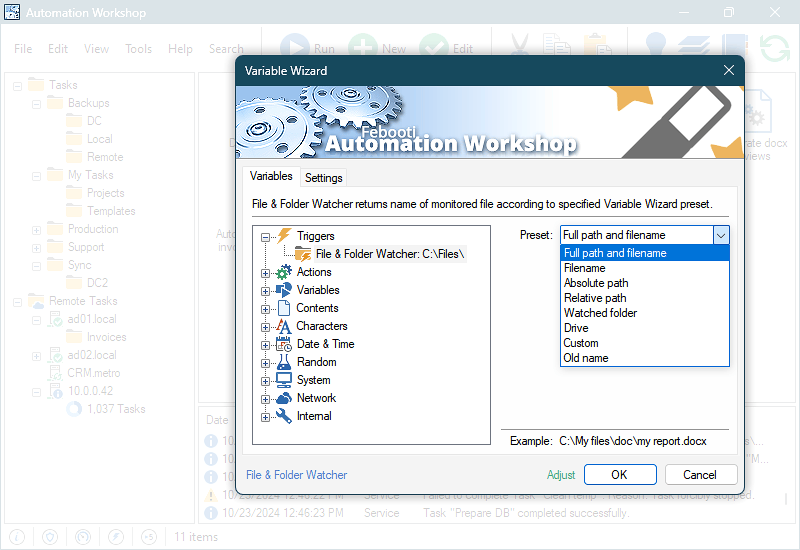
Task: Click the gauge icon in status bar
Action: tap(83, 537)
